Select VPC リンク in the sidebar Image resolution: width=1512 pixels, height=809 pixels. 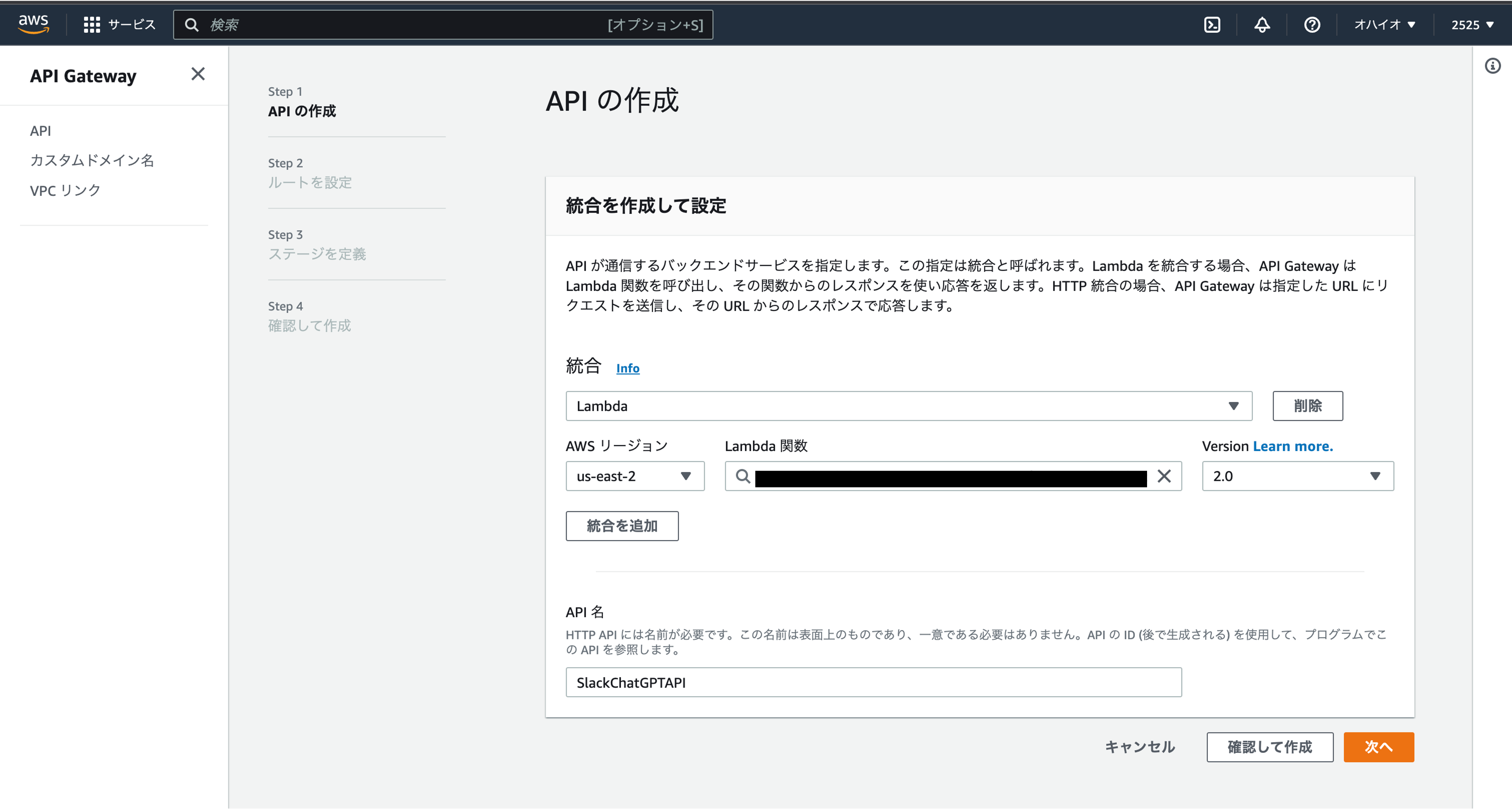[65, 190]
